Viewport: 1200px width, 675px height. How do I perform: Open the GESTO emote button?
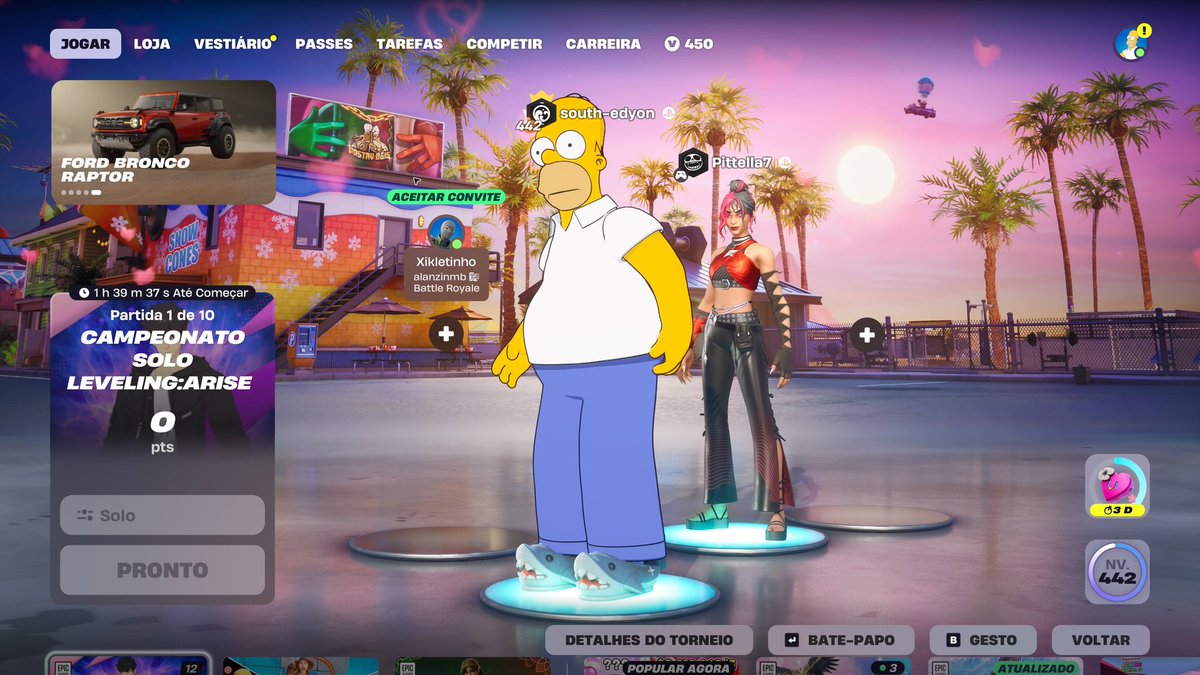[x=982, y=640]
